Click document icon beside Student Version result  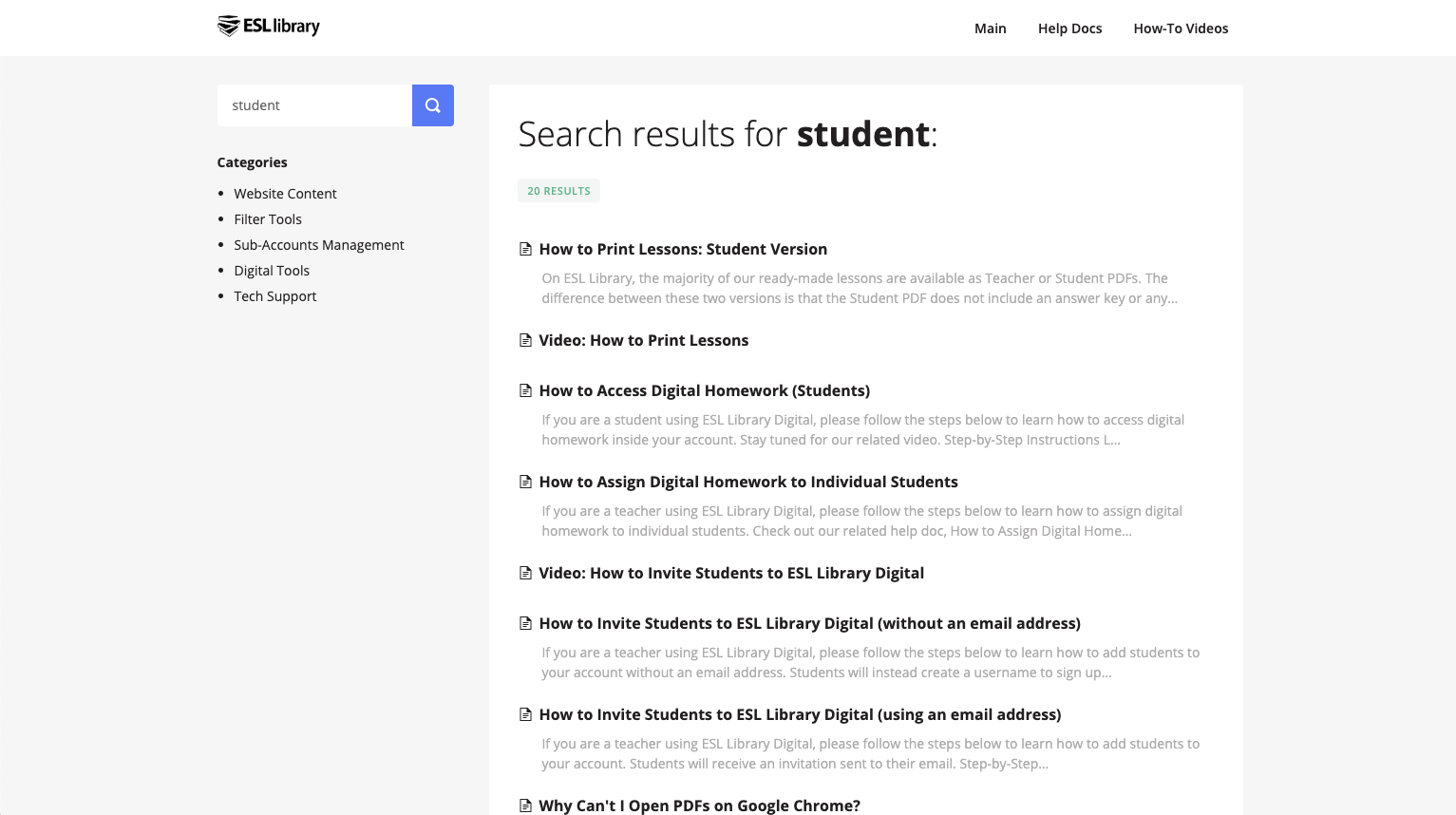(x=525, y=249)
